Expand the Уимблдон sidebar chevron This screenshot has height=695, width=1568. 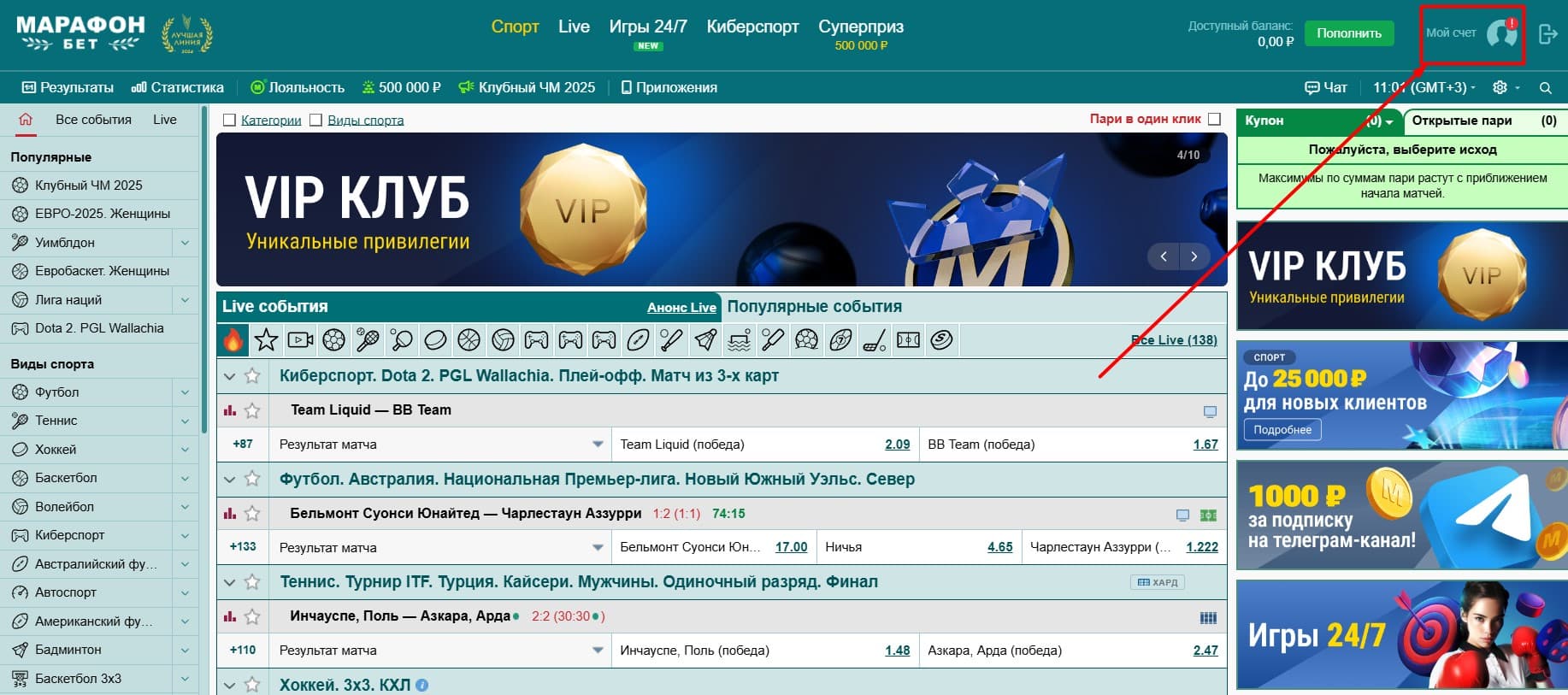tap(185, 243)
